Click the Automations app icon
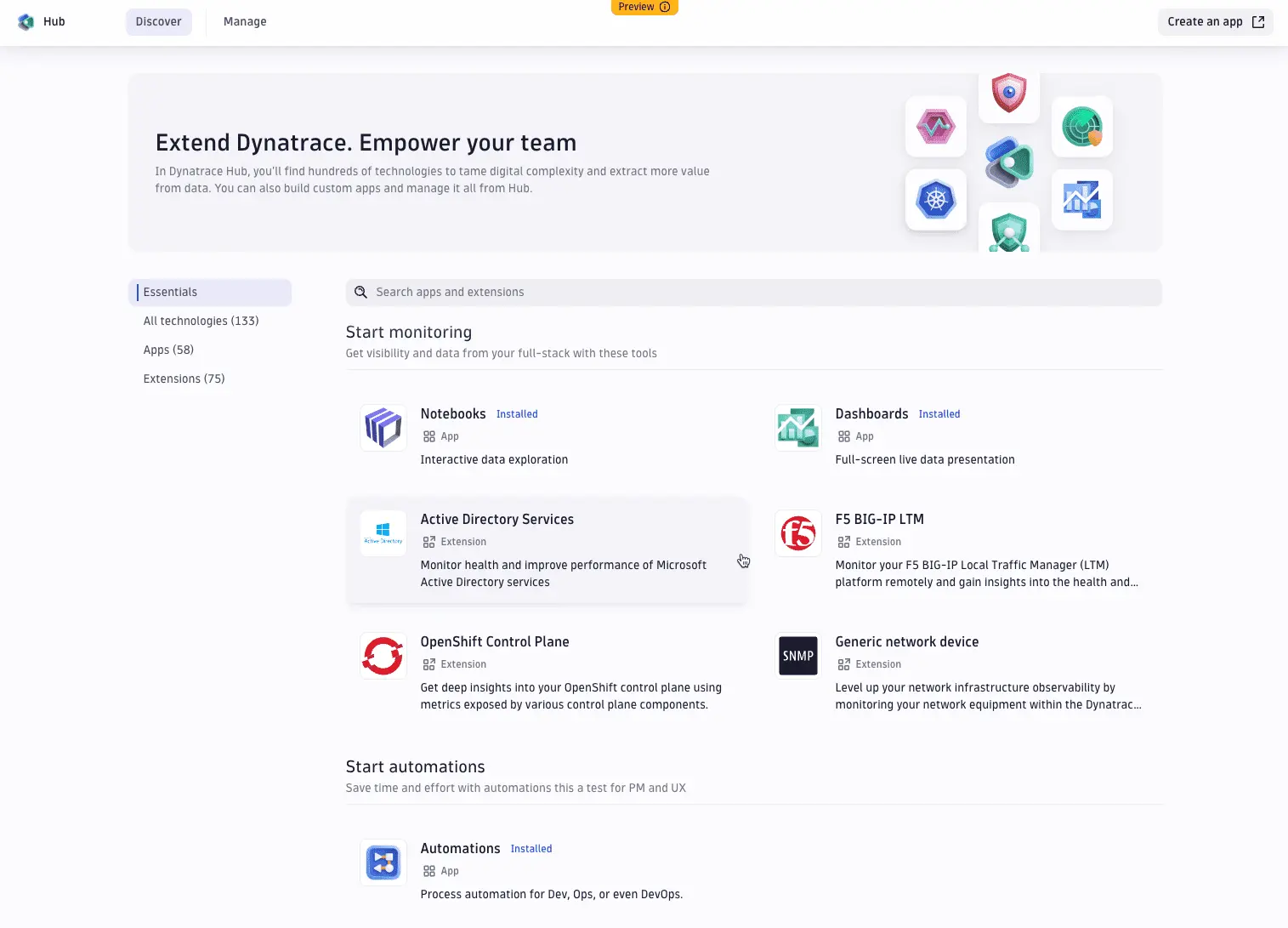The height and width of the screenshot is (928, 1288). pyautogui.click(x=383, y=862)
